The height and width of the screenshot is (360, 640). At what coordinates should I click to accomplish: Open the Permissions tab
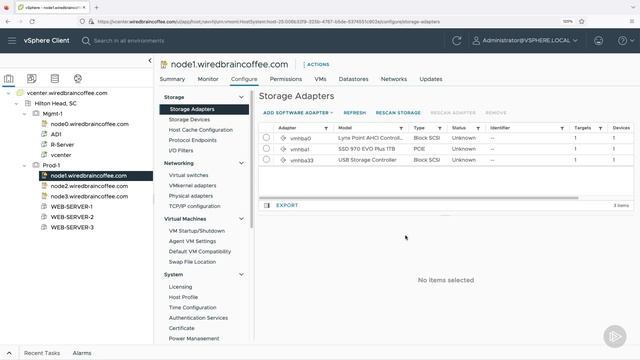tap(286, 79)
